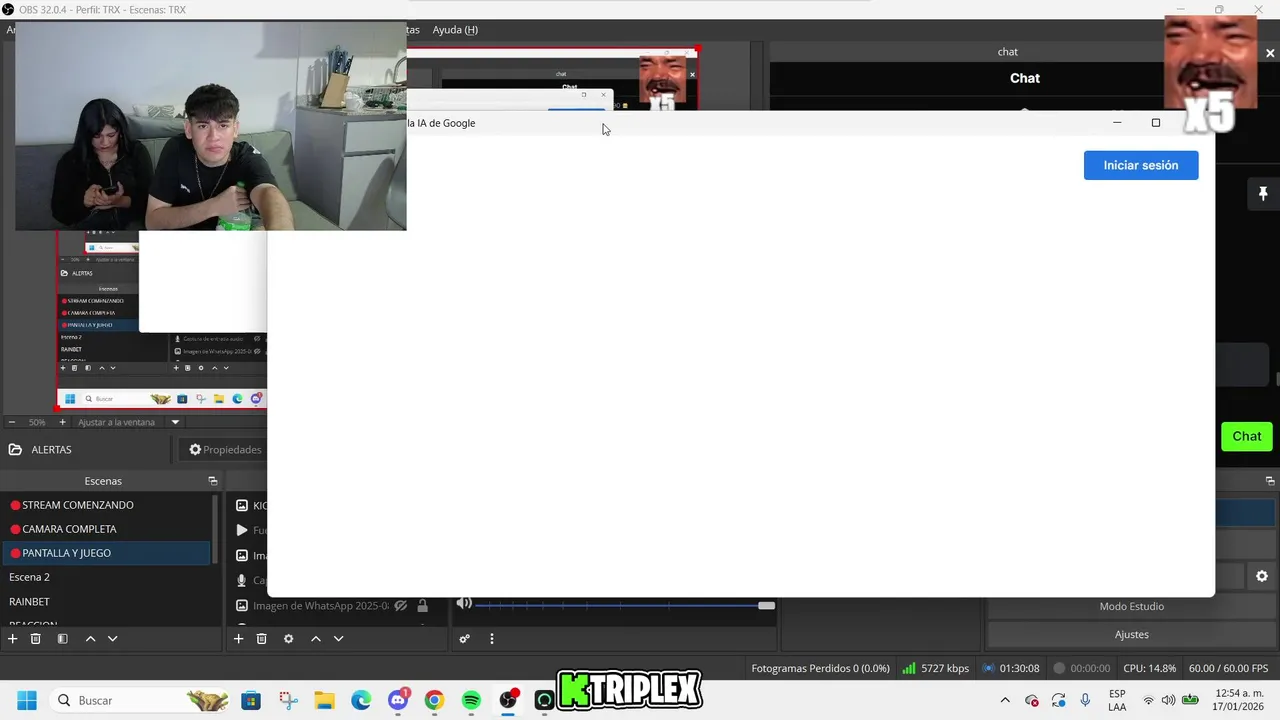Click the audio mixer volume slider handle

(x=766, y=605)
